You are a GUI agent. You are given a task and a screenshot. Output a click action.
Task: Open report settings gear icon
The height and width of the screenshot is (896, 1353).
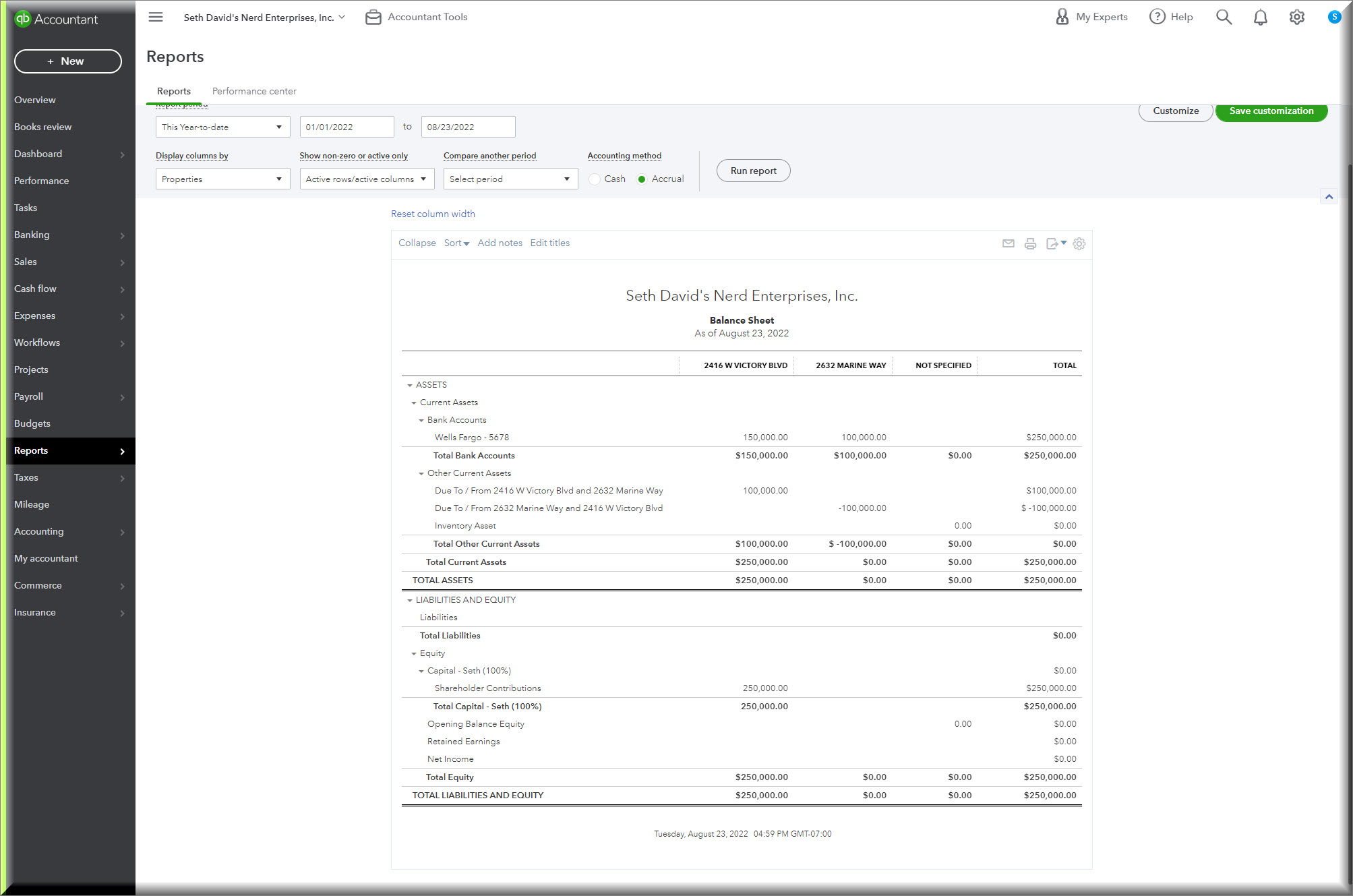click(1079, 243)
